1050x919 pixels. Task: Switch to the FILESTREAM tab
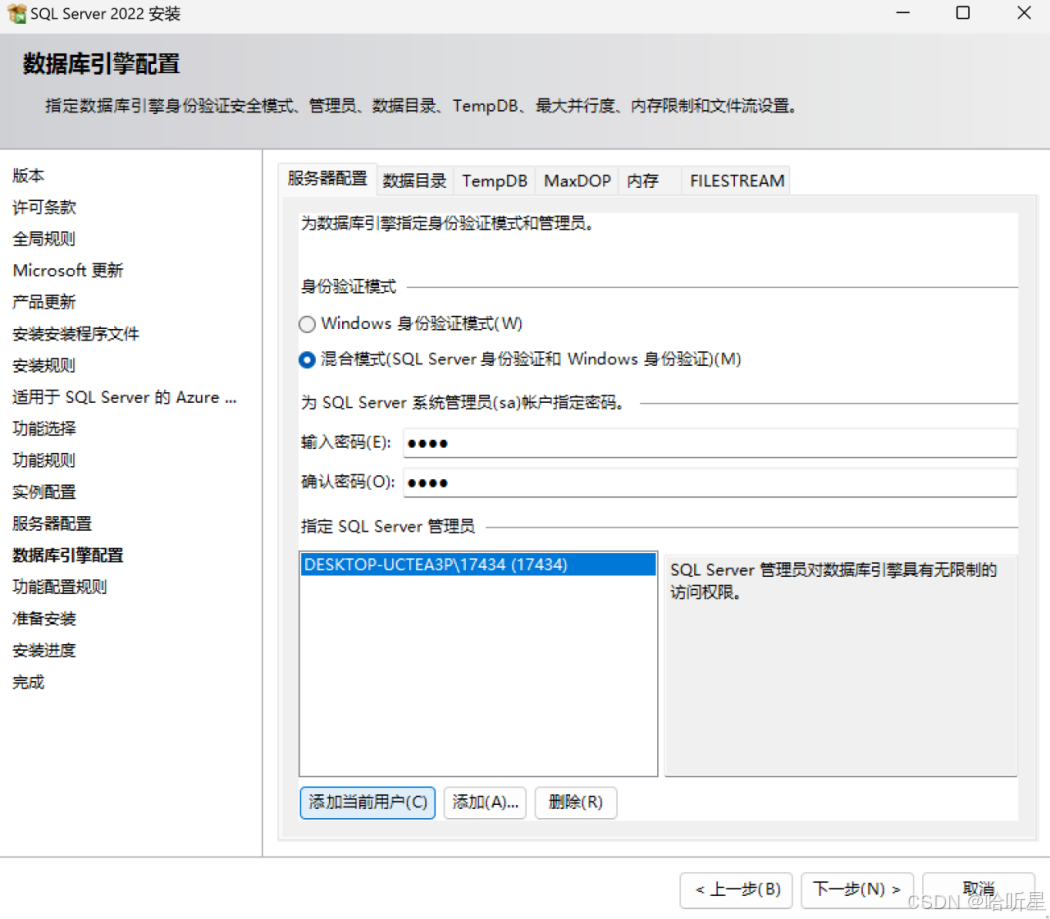click(x=737, y=181)
